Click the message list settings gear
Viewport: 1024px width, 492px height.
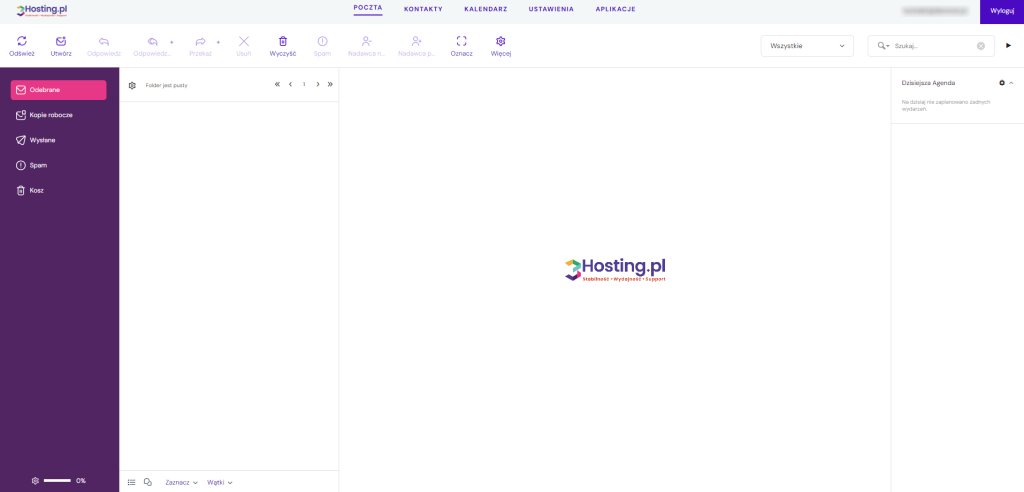coord(132,86)
